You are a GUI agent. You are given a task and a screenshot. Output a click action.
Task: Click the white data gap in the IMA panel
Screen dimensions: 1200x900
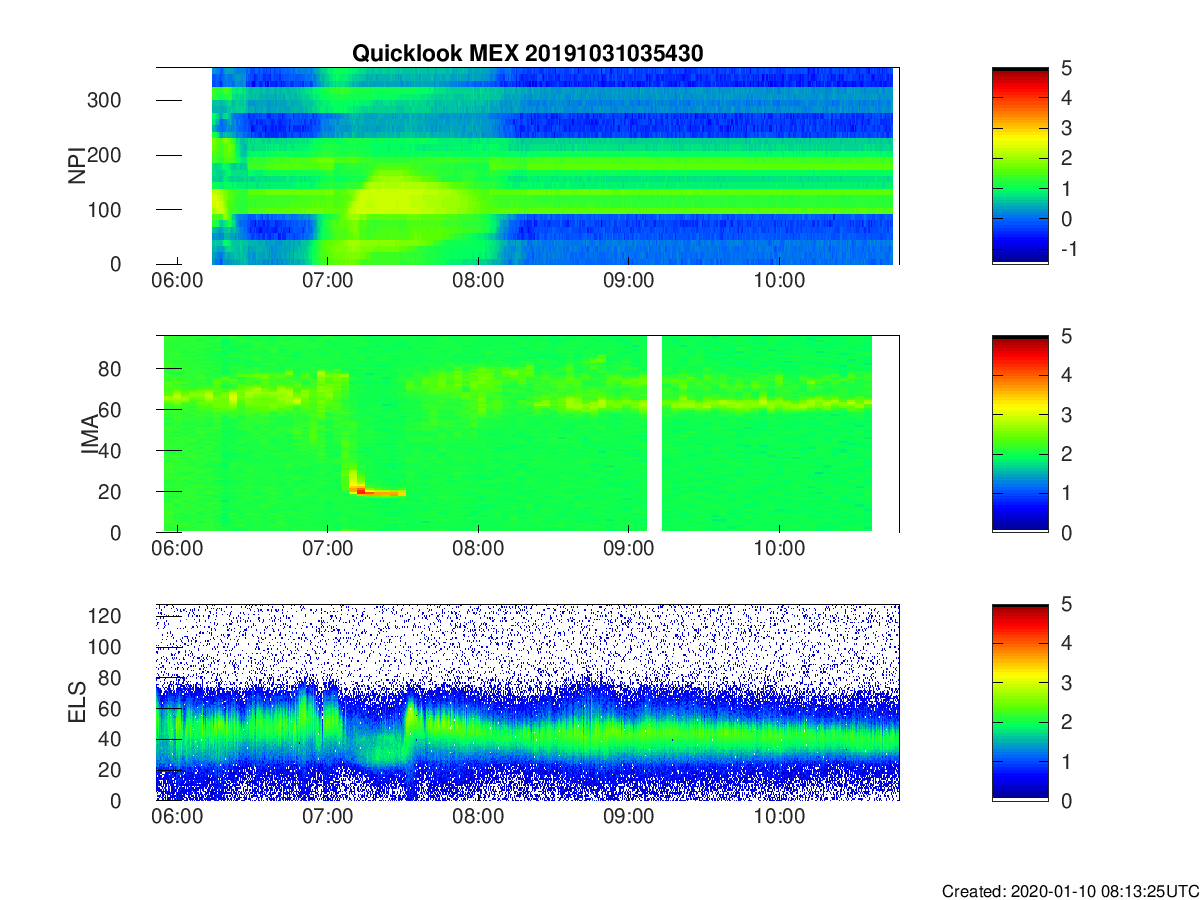point(654,434)
